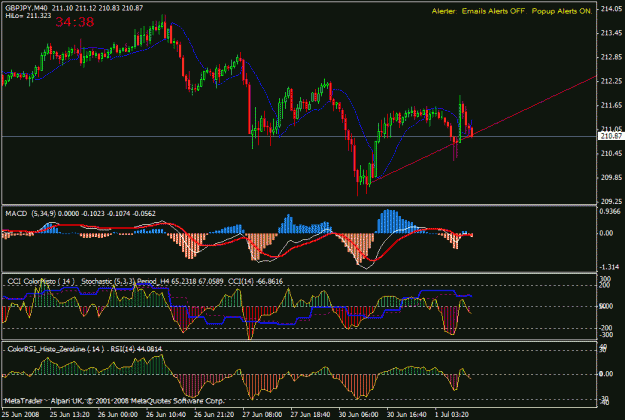Click the 30 Jun 16:40 time axis label
This screenshot has height=420, width=625.
point(407,414)
